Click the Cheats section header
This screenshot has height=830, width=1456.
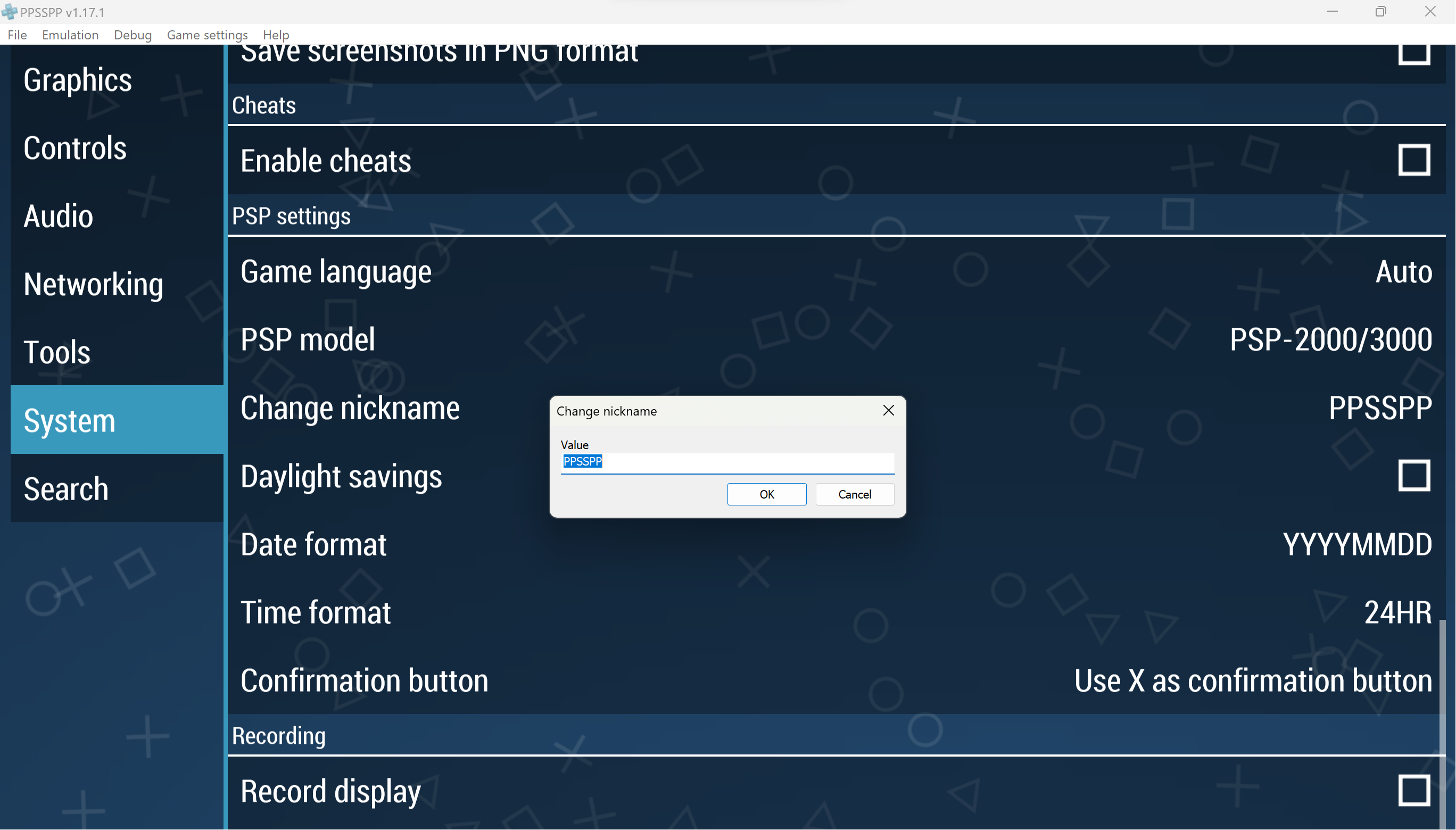click(264, 105)
